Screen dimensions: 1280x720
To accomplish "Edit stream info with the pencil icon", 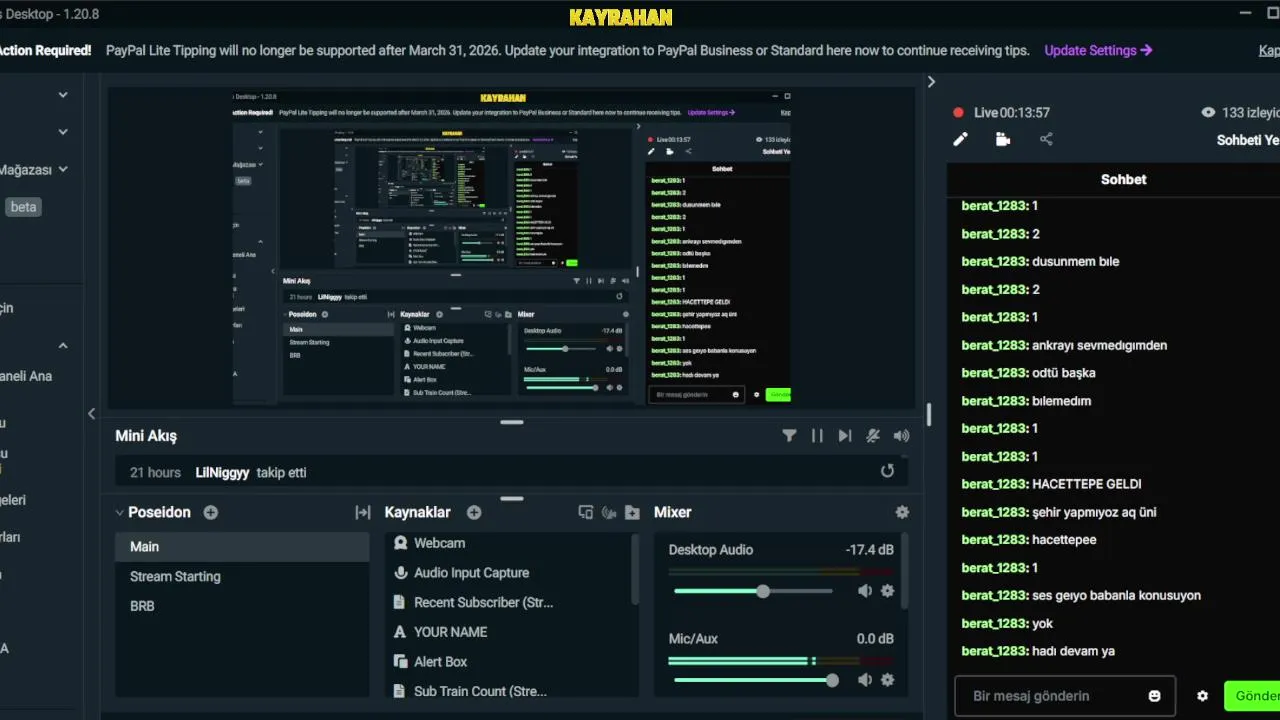I will [960, 139].
